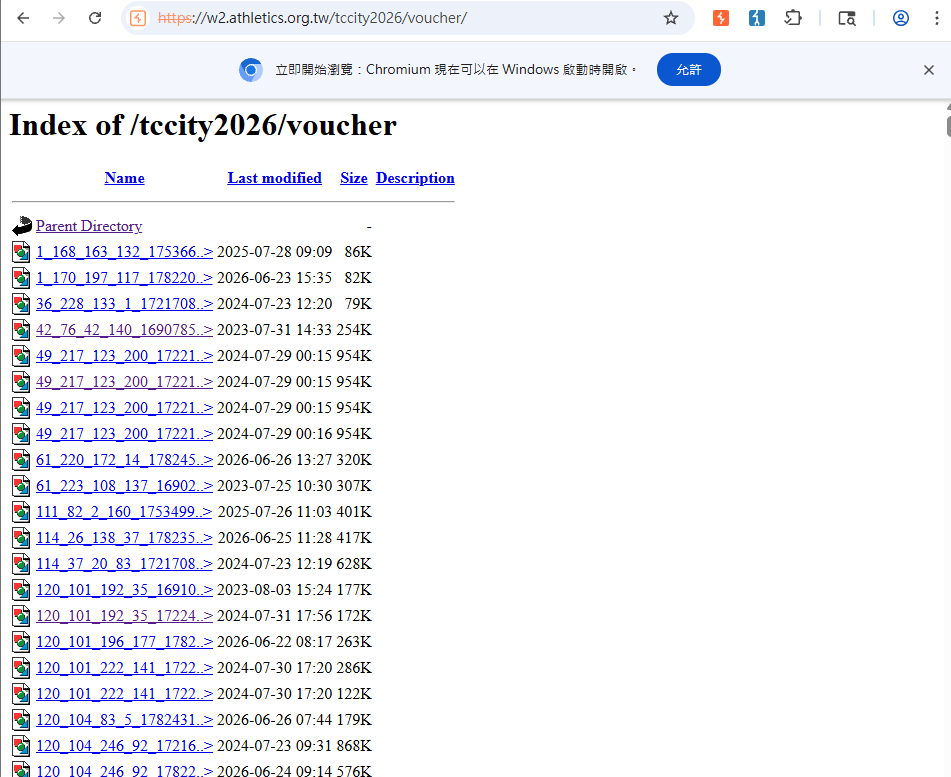951x777 pixels.
Task: Go to Parent Directory link
Action: pos(89,226)
